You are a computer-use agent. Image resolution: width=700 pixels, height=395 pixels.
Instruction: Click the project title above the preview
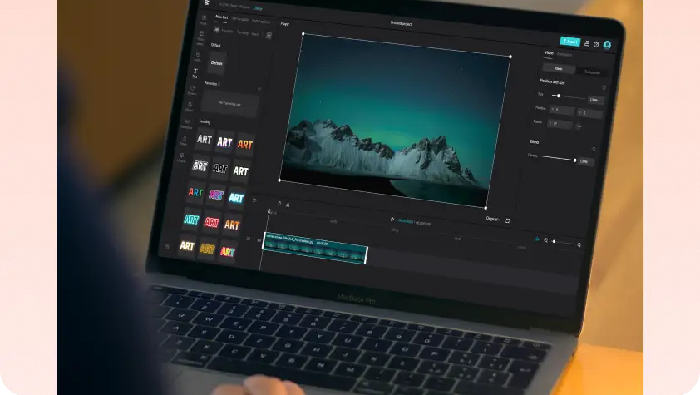[401, 23]
